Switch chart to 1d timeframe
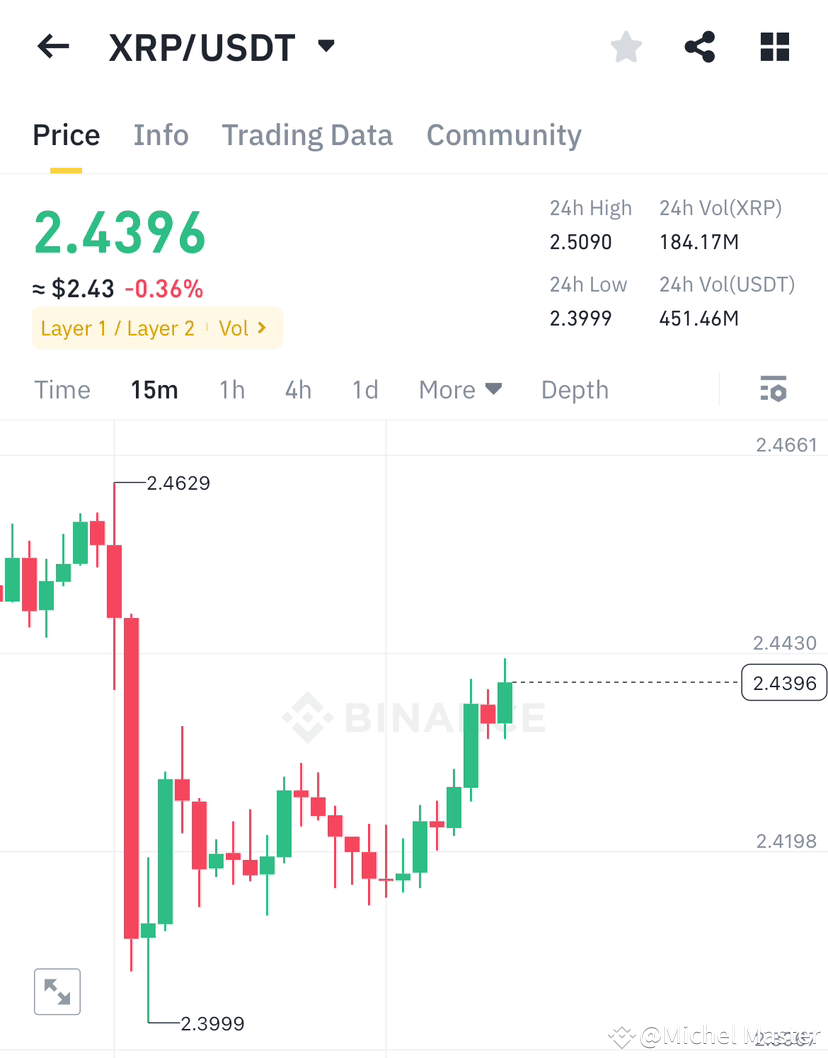This screenshot has width=828, height=1058. point(364,389)
